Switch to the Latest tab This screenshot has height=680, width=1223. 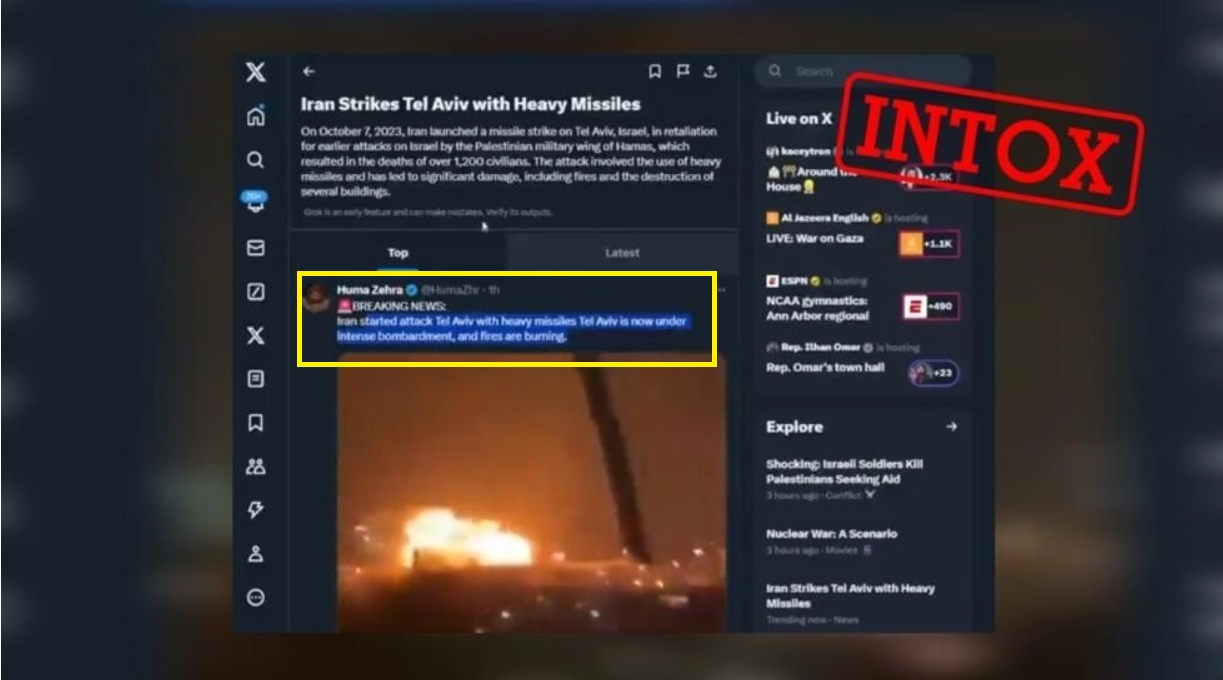[x=622, y=252]
